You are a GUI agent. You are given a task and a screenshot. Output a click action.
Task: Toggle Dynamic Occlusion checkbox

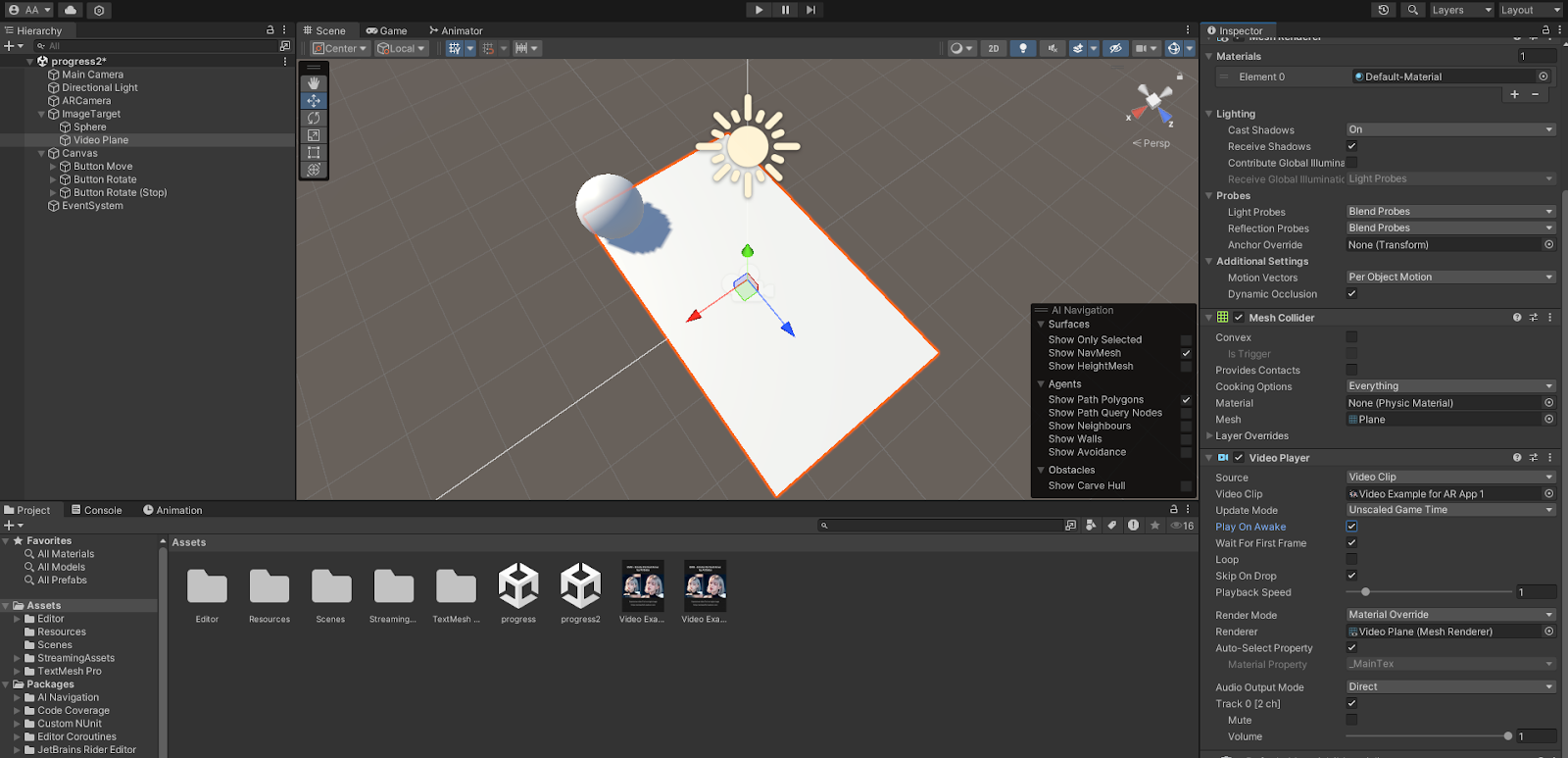pyautogui.click(x=1351, y=293)
